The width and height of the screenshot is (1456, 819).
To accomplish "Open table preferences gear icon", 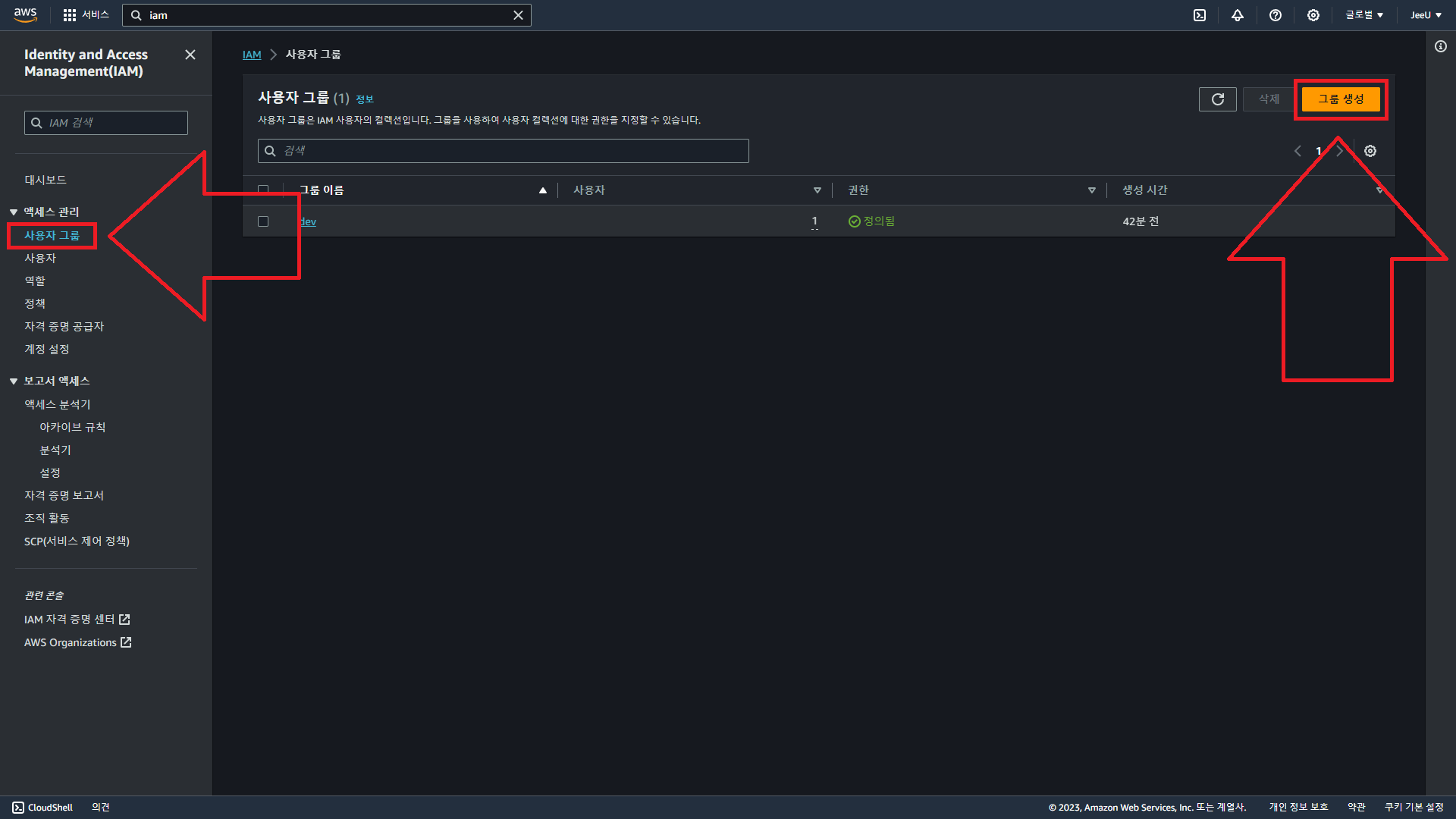I will click(x=1370, y=151).
